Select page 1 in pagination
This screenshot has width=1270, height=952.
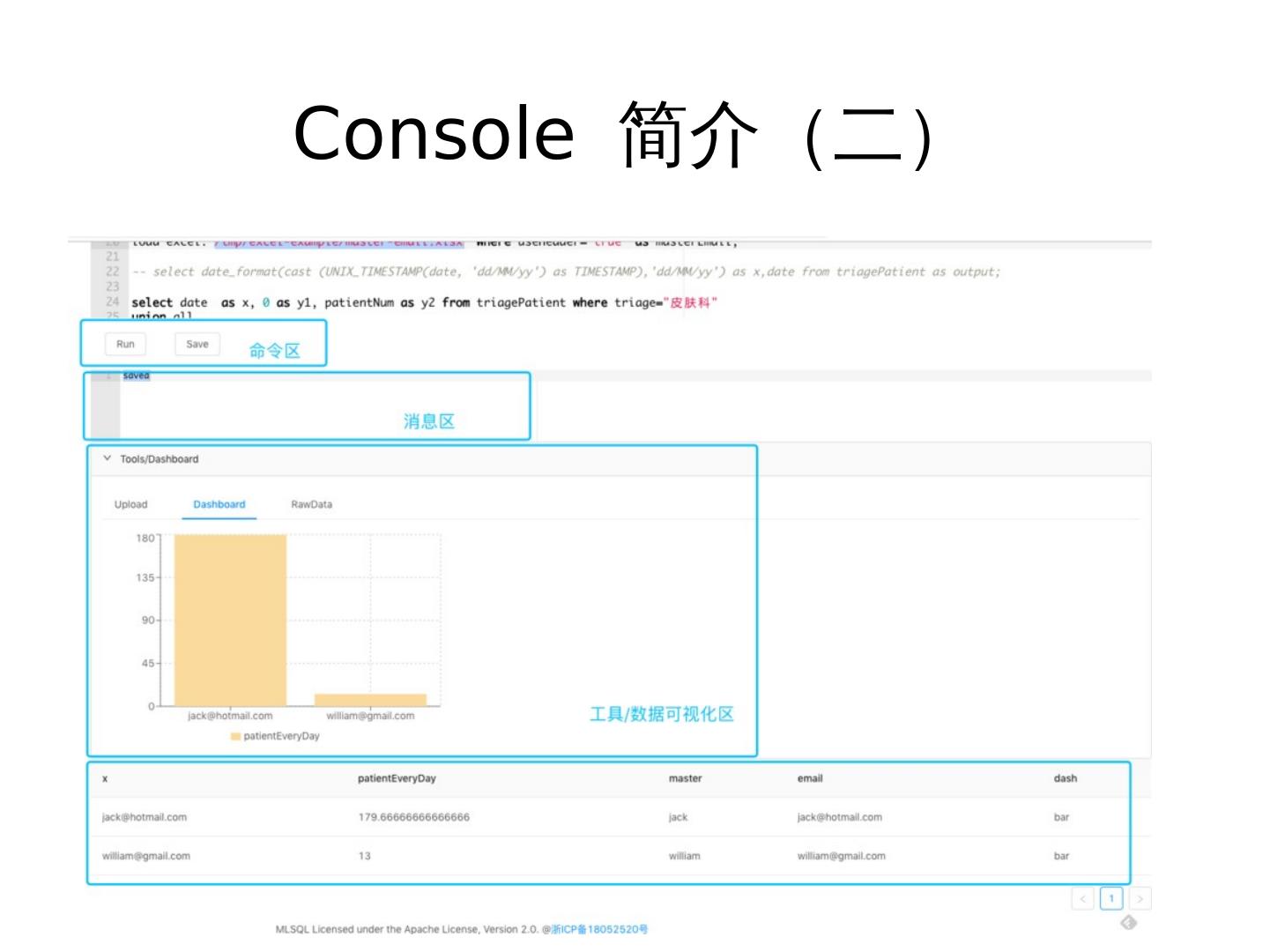coord(1111,899)
